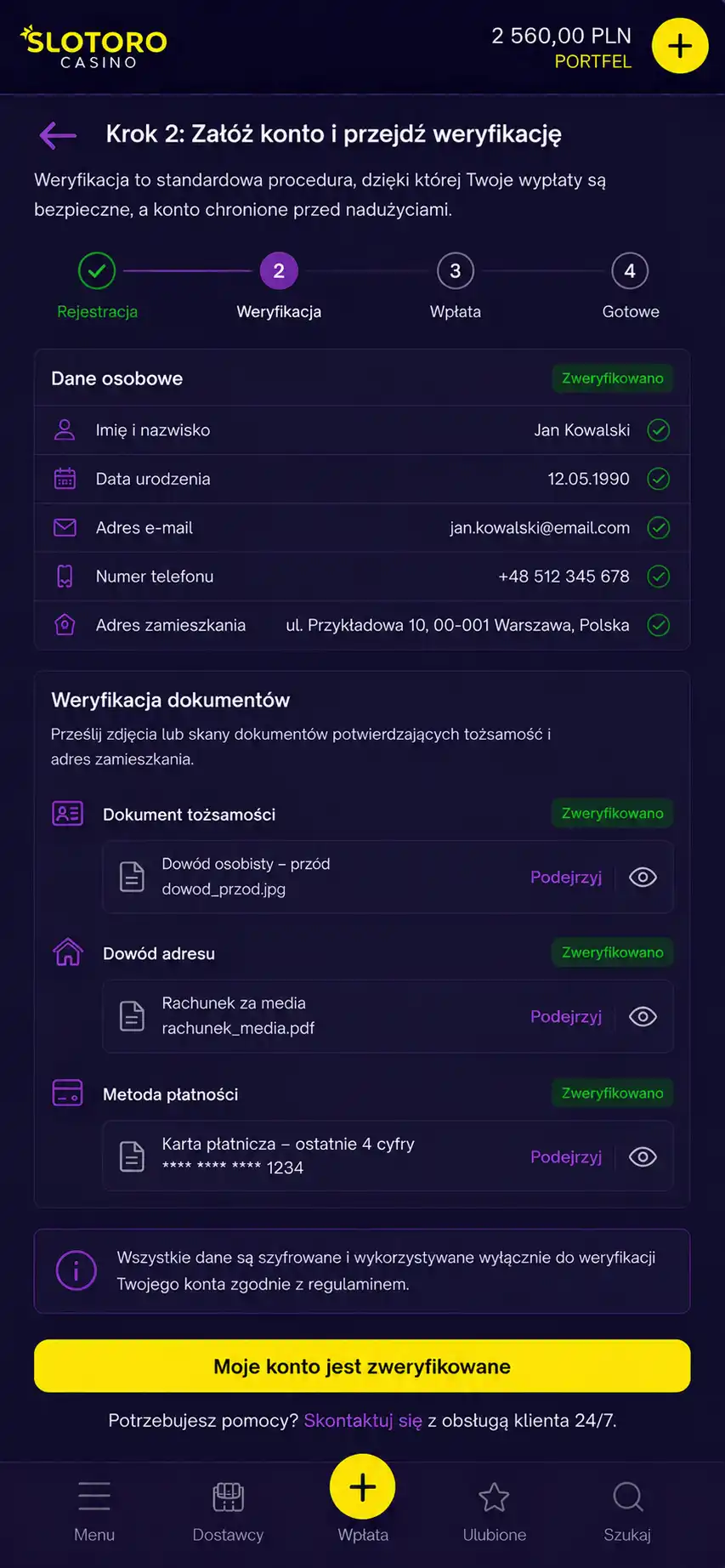Click the info icon in the encryption notice
The height and width of the screenshot is (1568, 725).
pos(76,1270)
